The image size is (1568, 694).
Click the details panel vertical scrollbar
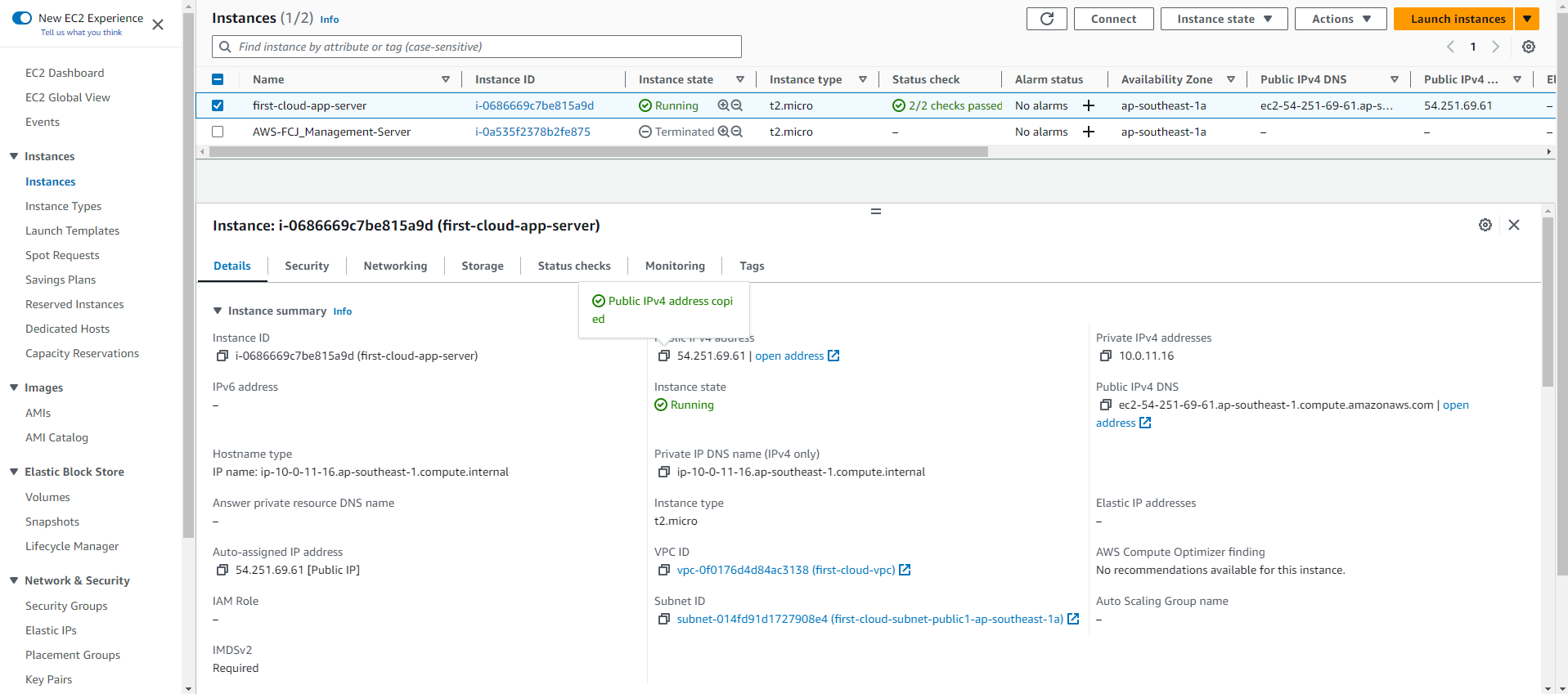[1548, 302]
